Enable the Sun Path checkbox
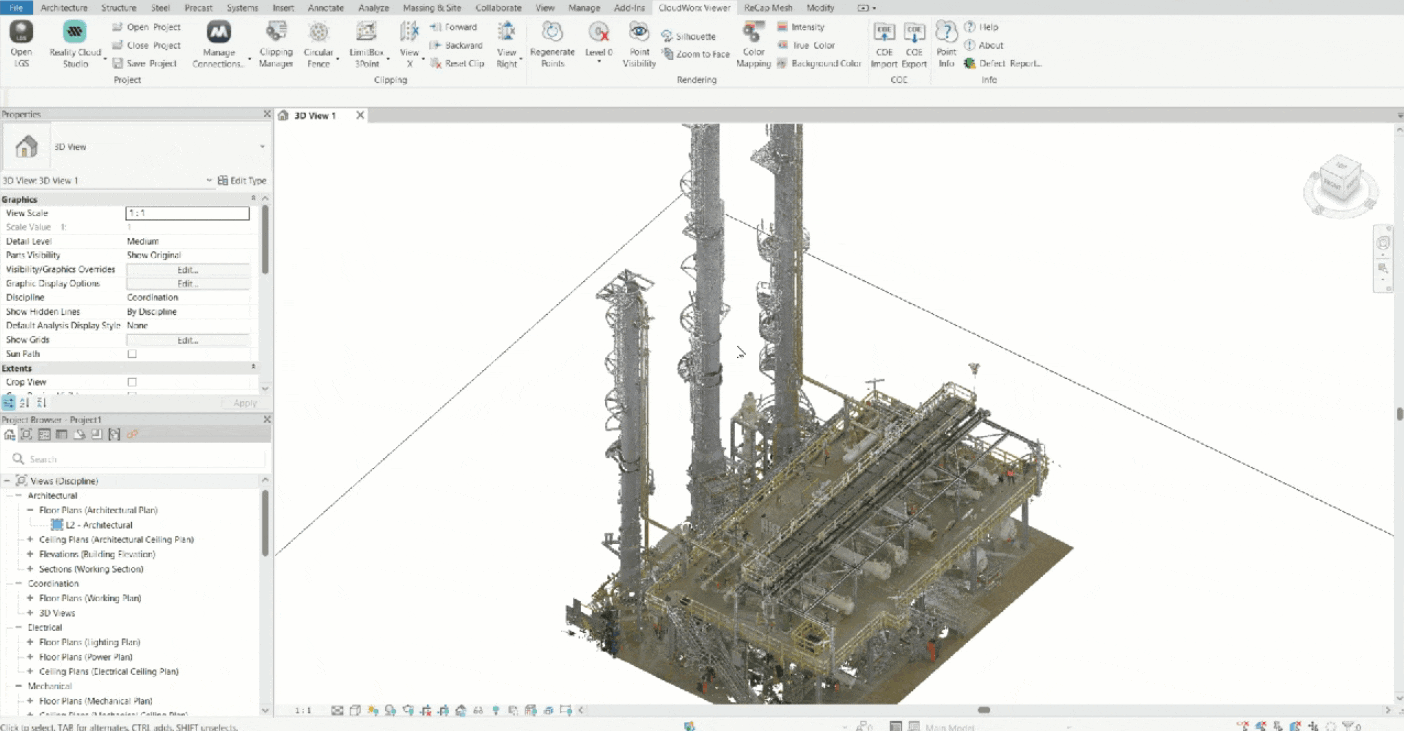Screen dimensions: 1404x731 point(132,354)
